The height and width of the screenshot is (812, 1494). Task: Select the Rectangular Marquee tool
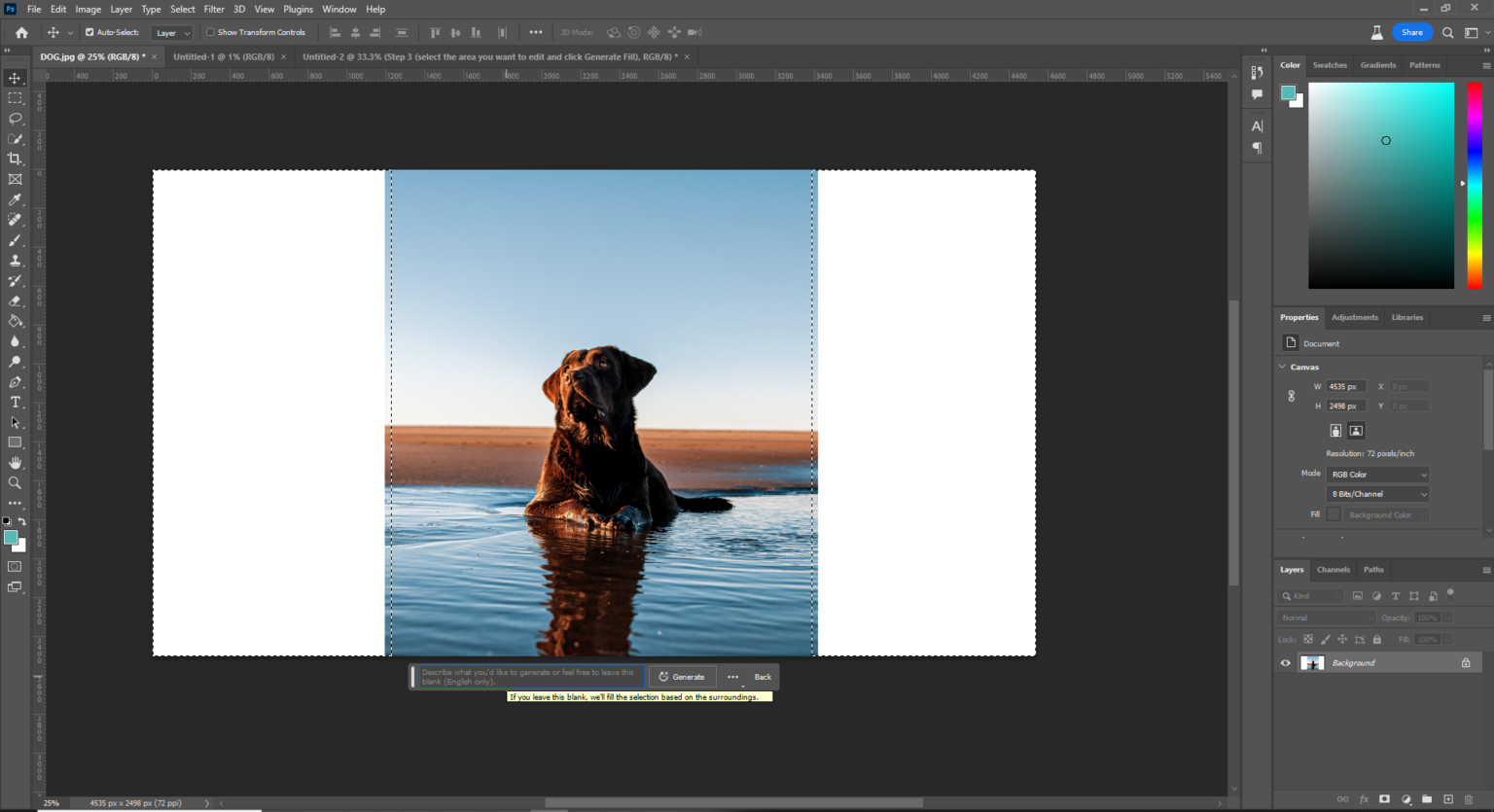pos(15,98)
